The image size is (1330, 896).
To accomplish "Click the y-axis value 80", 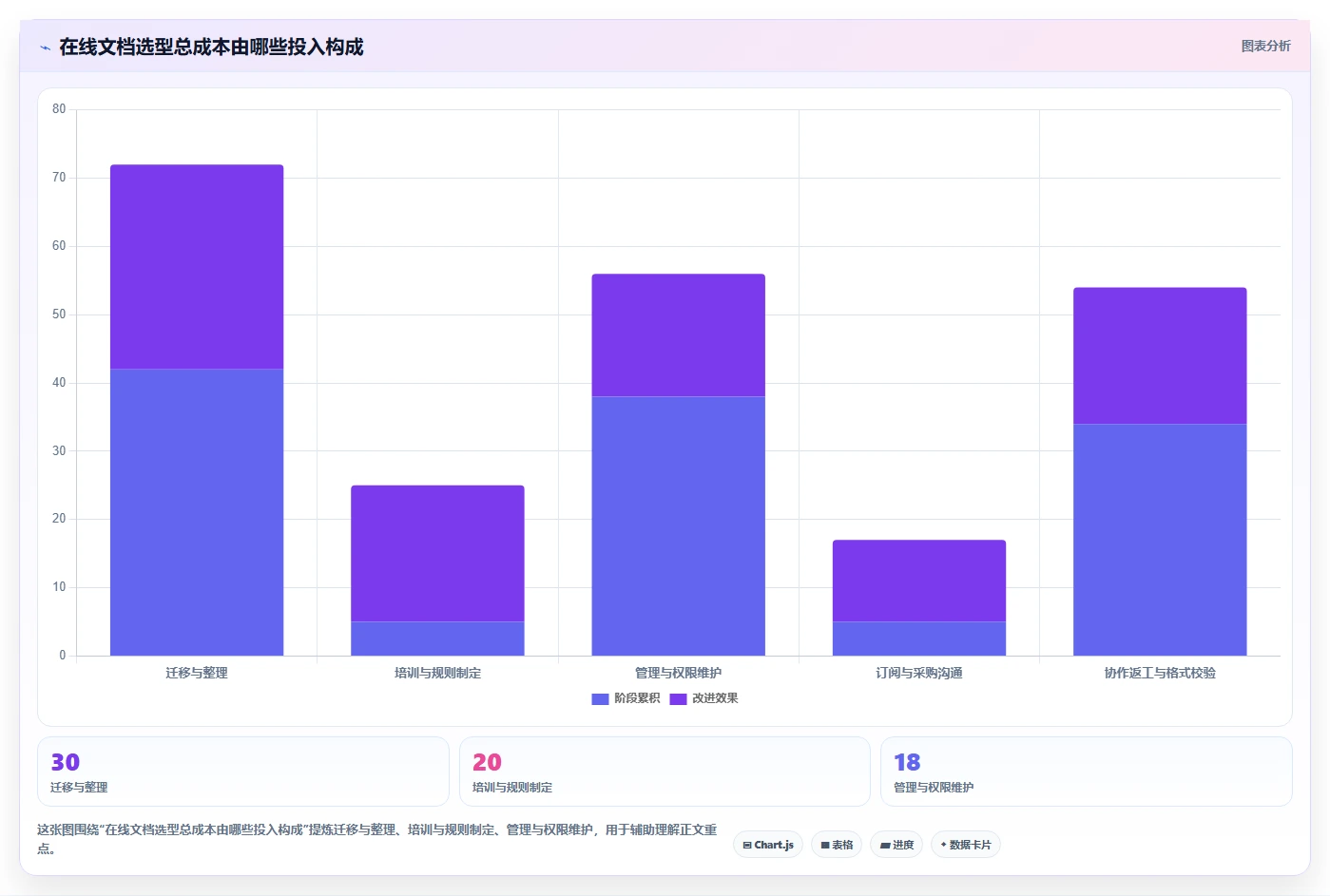I will click(x=59, y=109).
